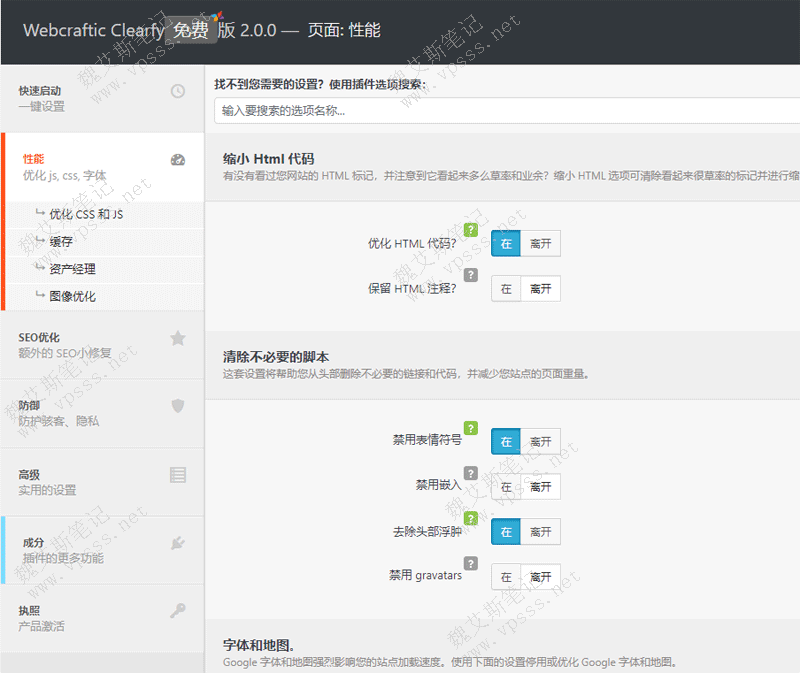Enable the 保留 HTML 注释 option

click(x=506, y=288)
